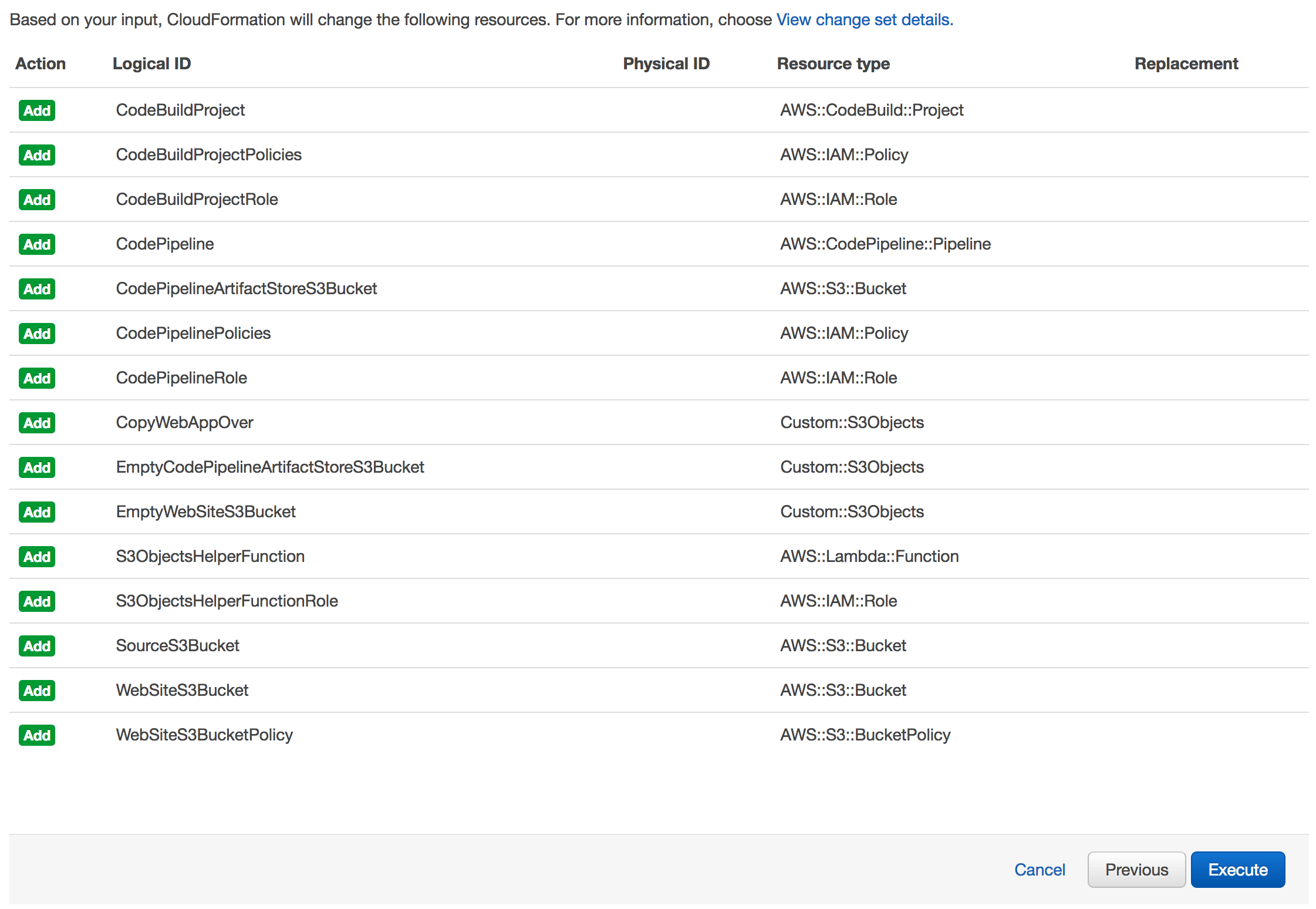Screen dimensions: 1316x909
Task: Click the AWS::CodePipeline::Pipeline resource type
Action: tap(885, 244)
